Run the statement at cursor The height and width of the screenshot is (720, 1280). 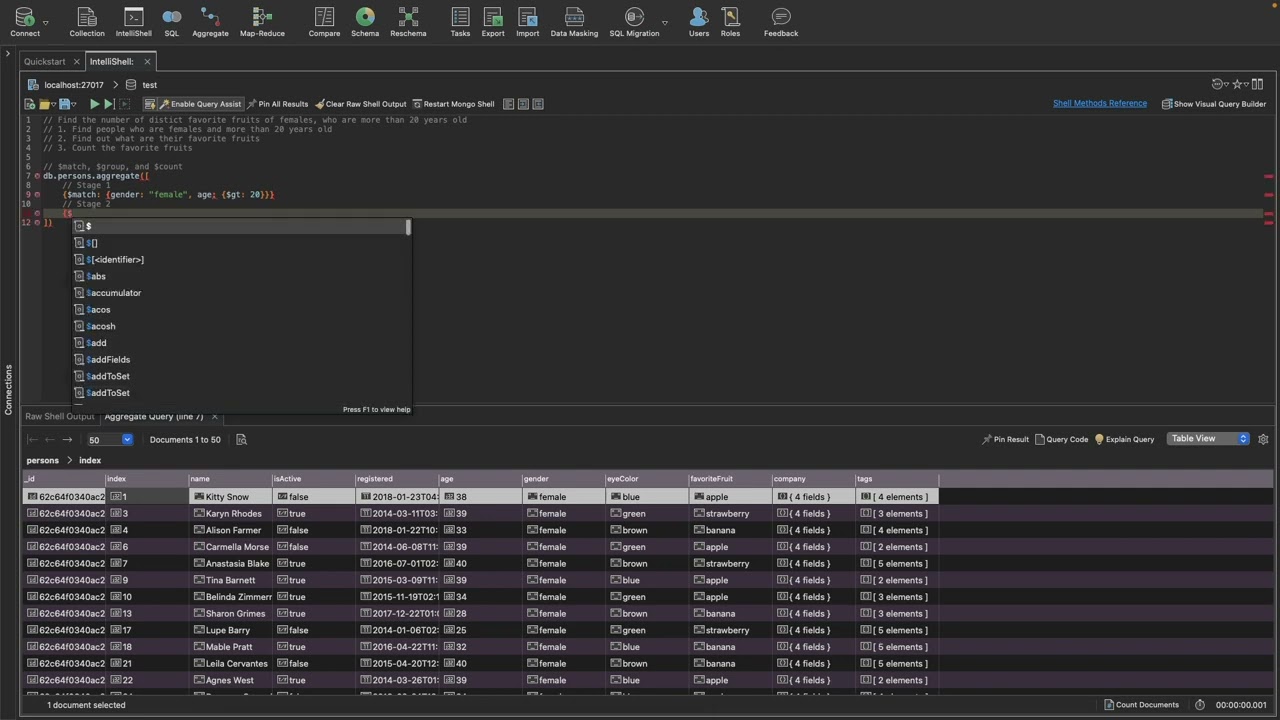coord(109,104)
